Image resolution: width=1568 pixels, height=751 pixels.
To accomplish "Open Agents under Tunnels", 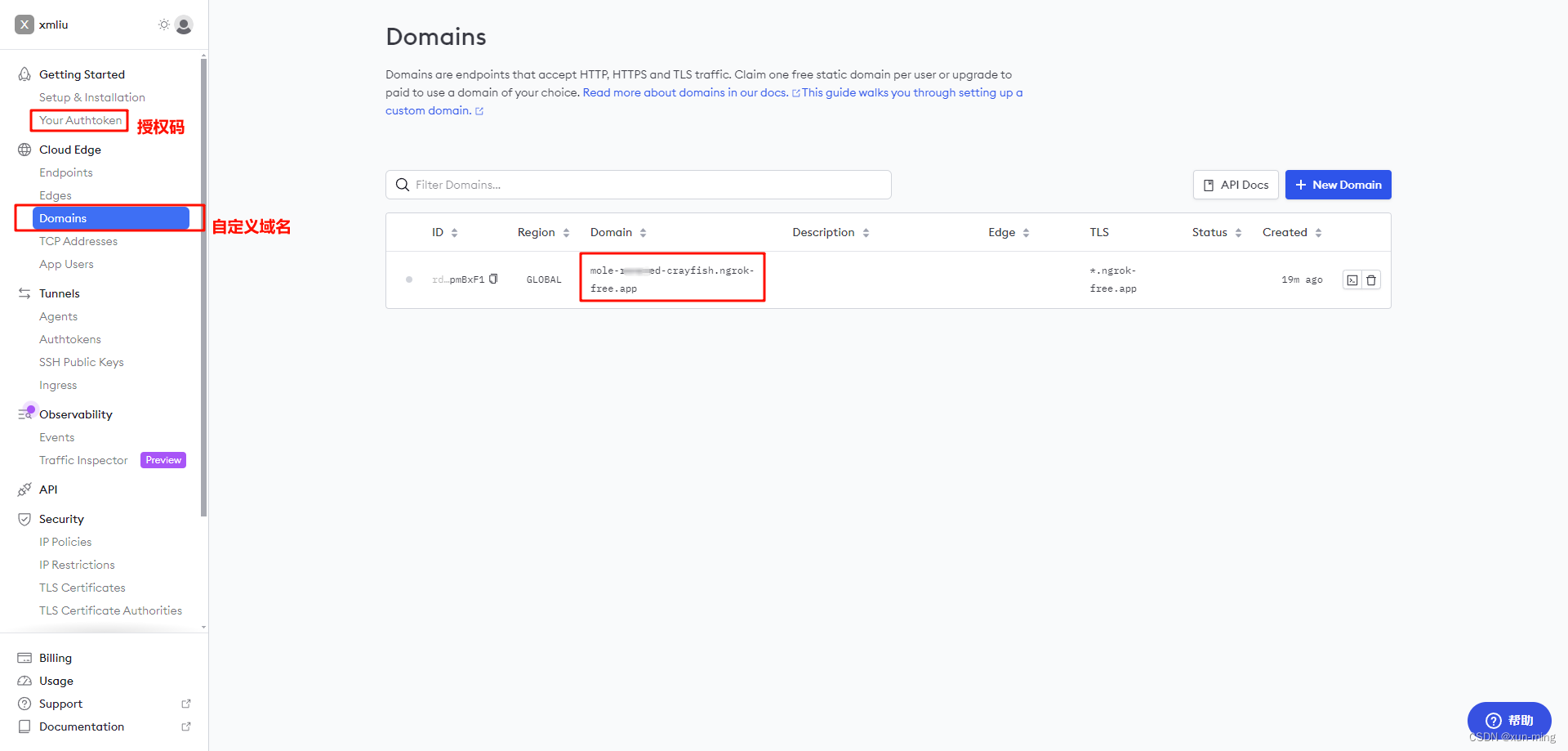I will tap(59, 316).
